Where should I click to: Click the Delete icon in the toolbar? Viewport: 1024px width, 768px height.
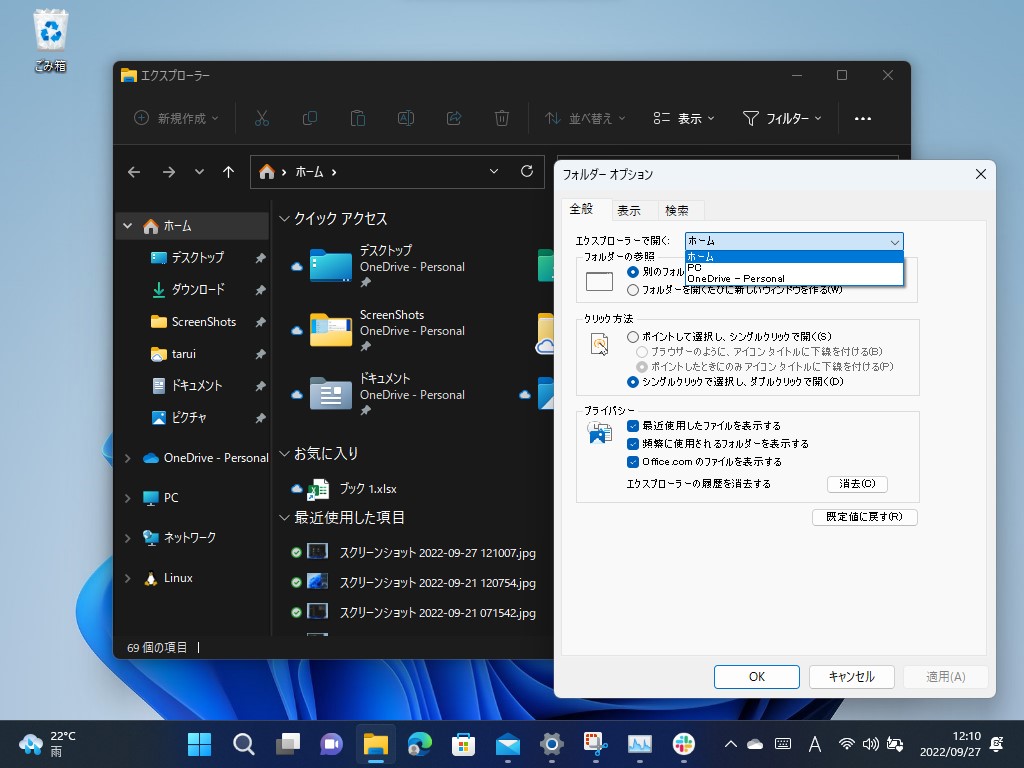click(x=501, y=118)
